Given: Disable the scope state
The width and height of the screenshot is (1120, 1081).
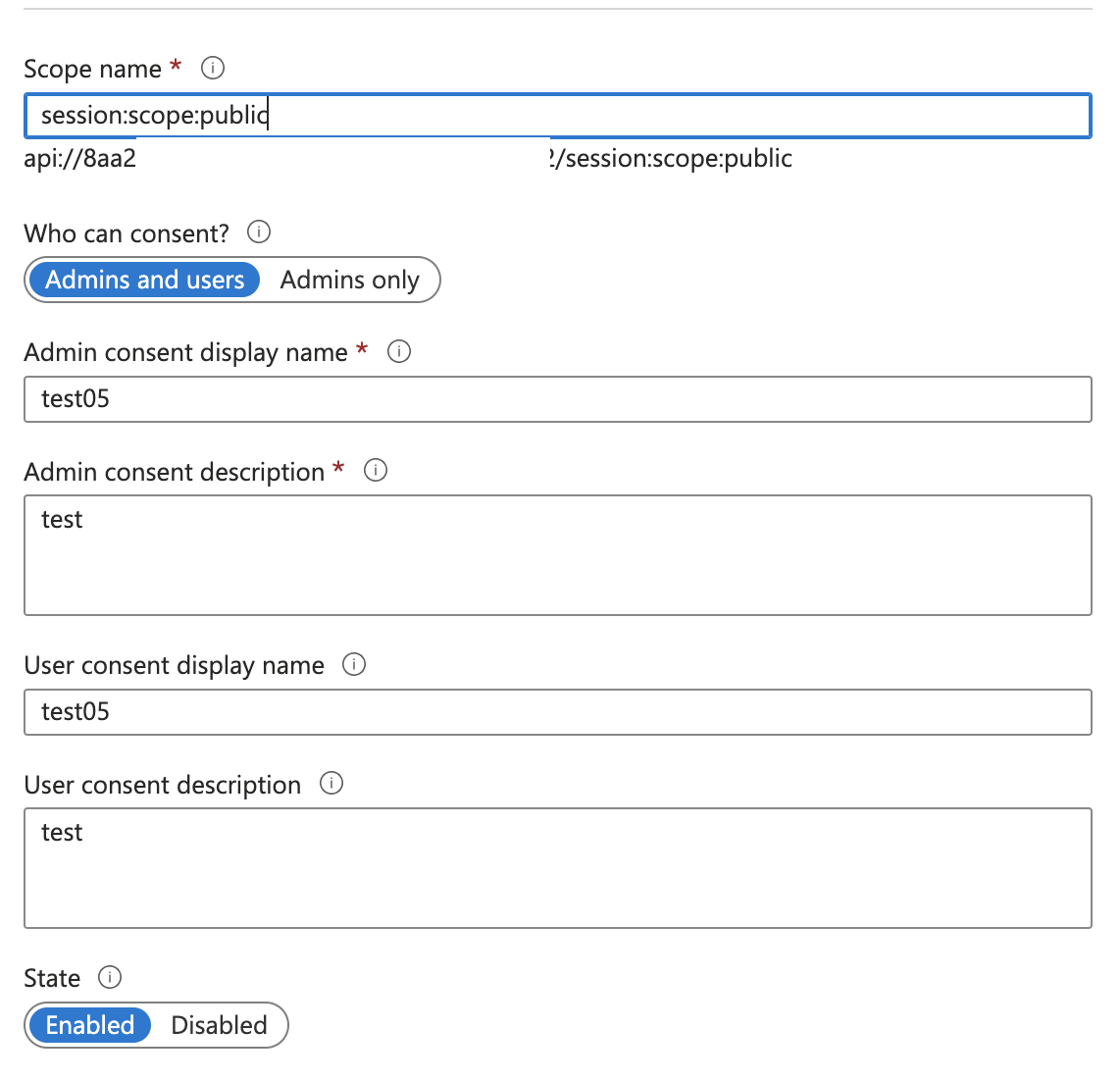Looking at the screenshot, I should point(219,1025).
